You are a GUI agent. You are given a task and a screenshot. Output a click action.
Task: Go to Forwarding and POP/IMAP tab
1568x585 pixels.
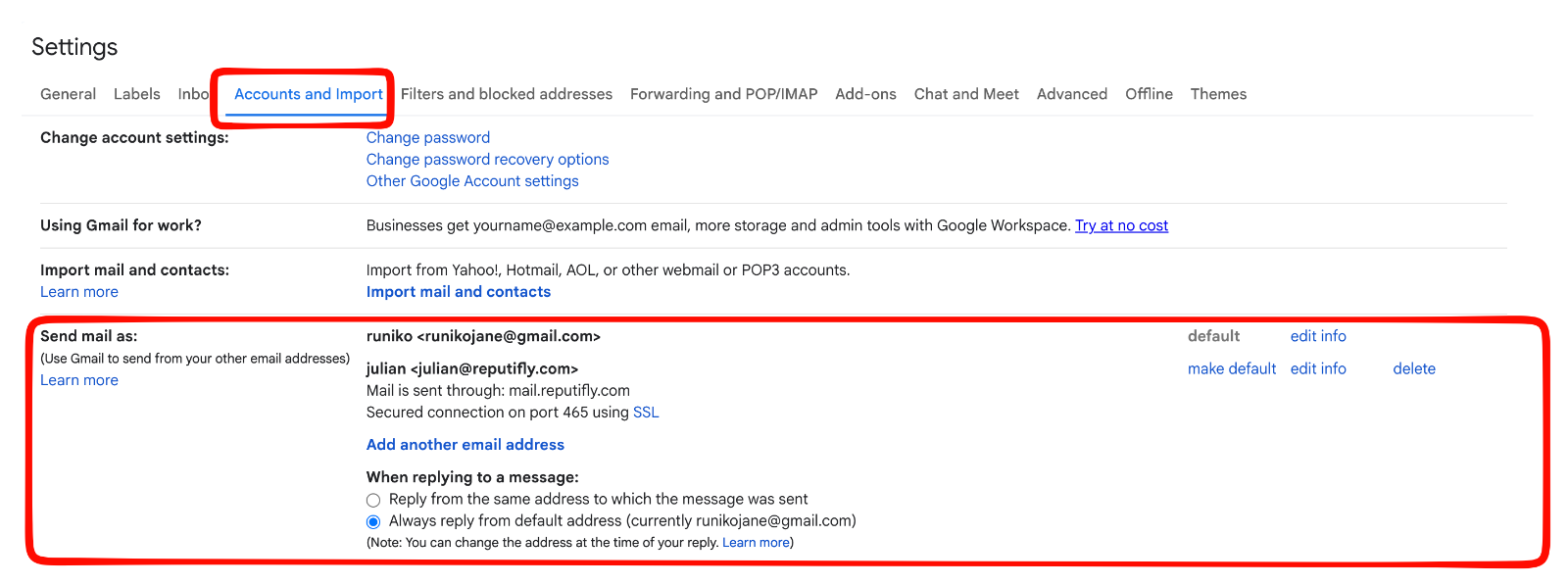point(723,94)
